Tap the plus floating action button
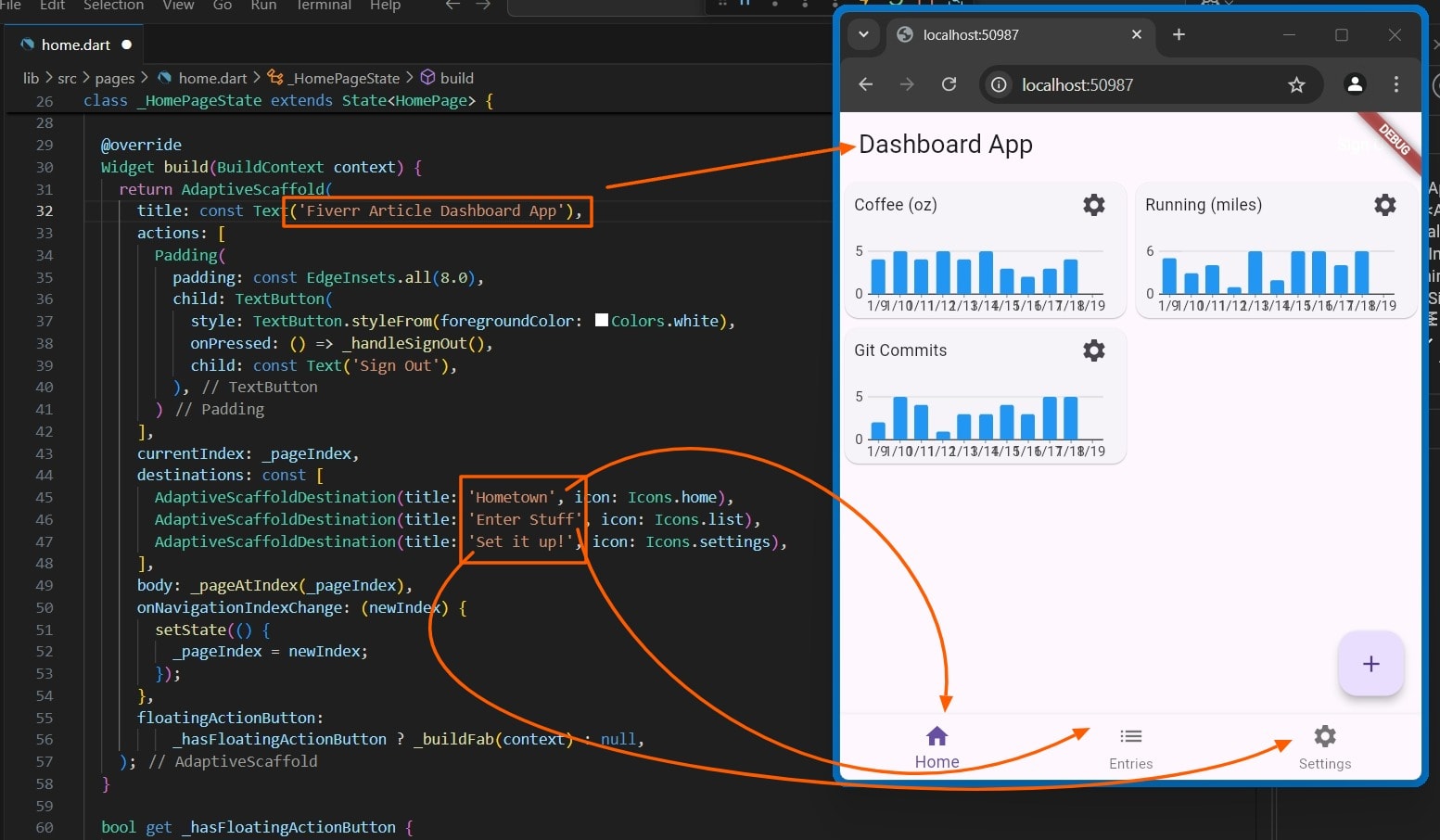Viewport: 1440px width, 840px height. coord(1370,663)
